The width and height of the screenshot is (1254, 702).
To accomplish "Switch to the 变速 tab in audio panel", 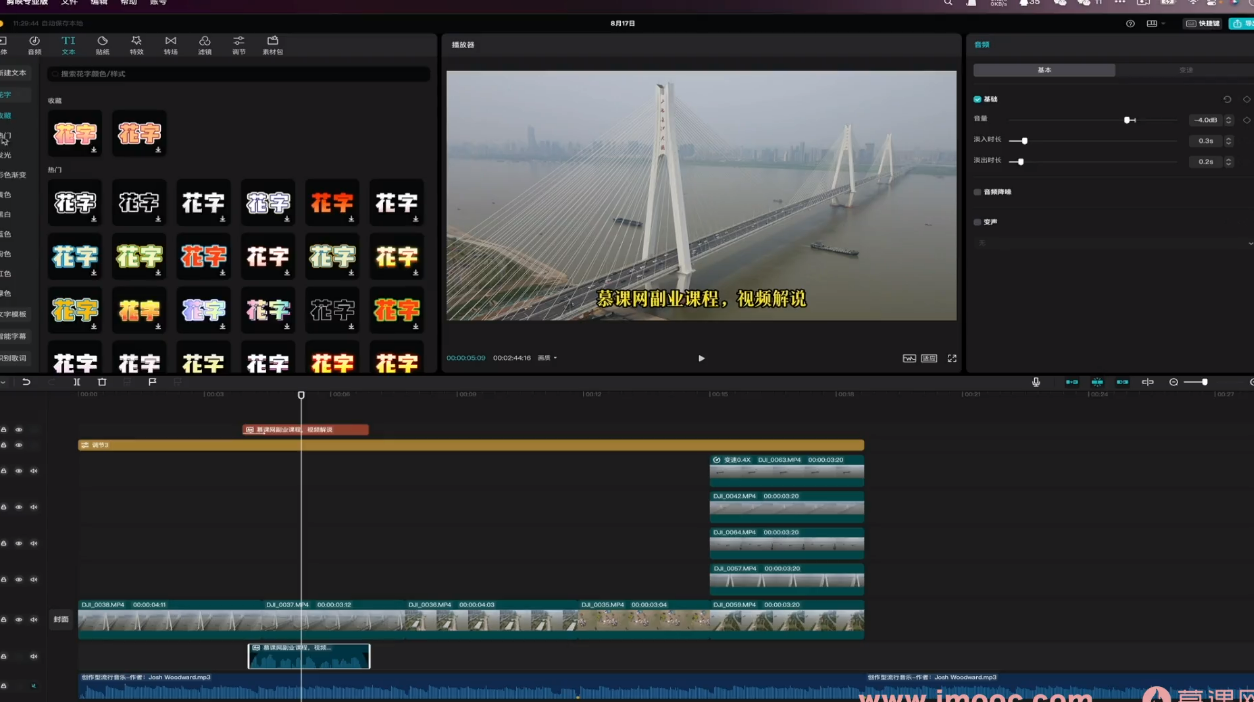I will (1186, 71).
